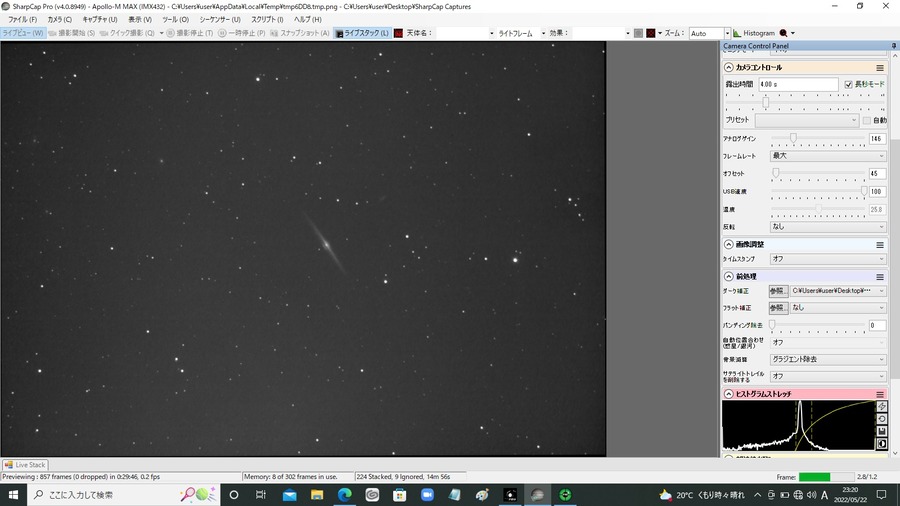This screenshot has width=900, height=506.
Task: Switch to Live View mode (ライブビュー)
Action: pos(23,33)
